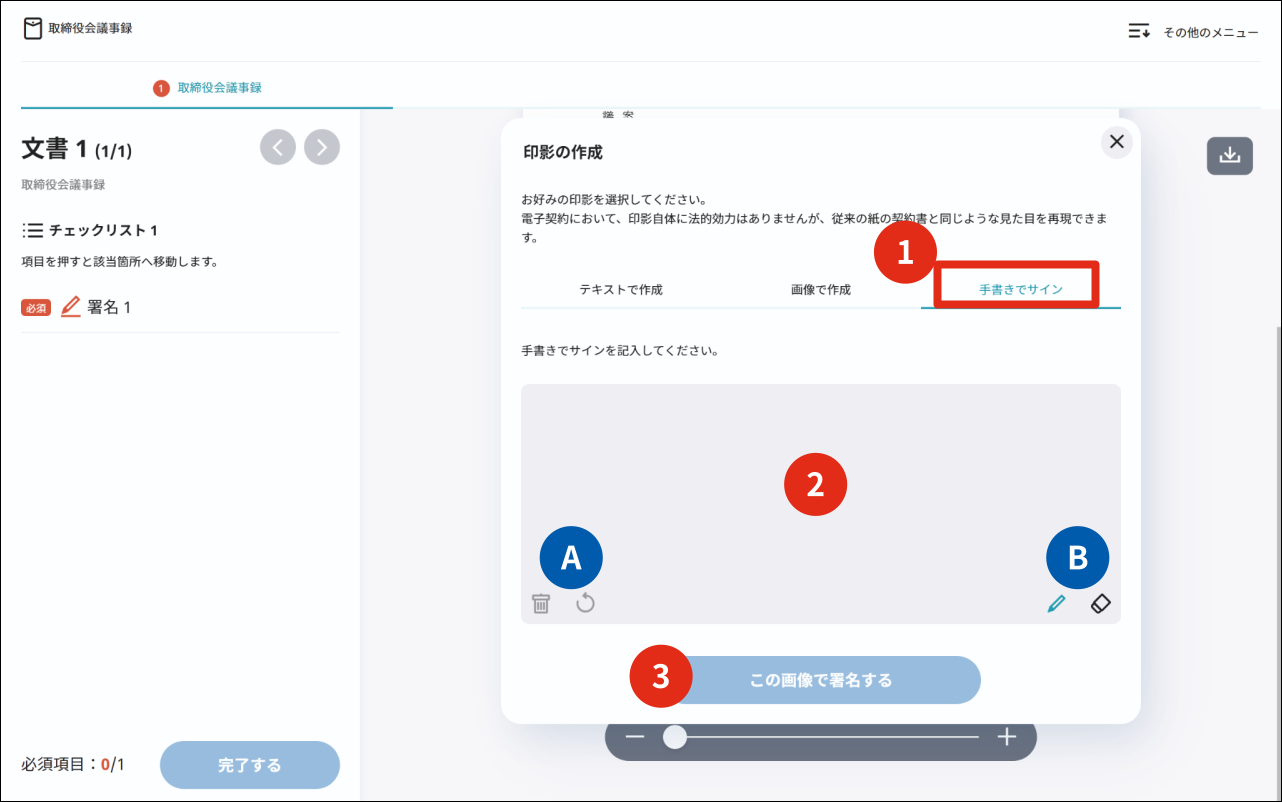
Task: Open その他のメニュー menu
Action: pos(1193,32)
